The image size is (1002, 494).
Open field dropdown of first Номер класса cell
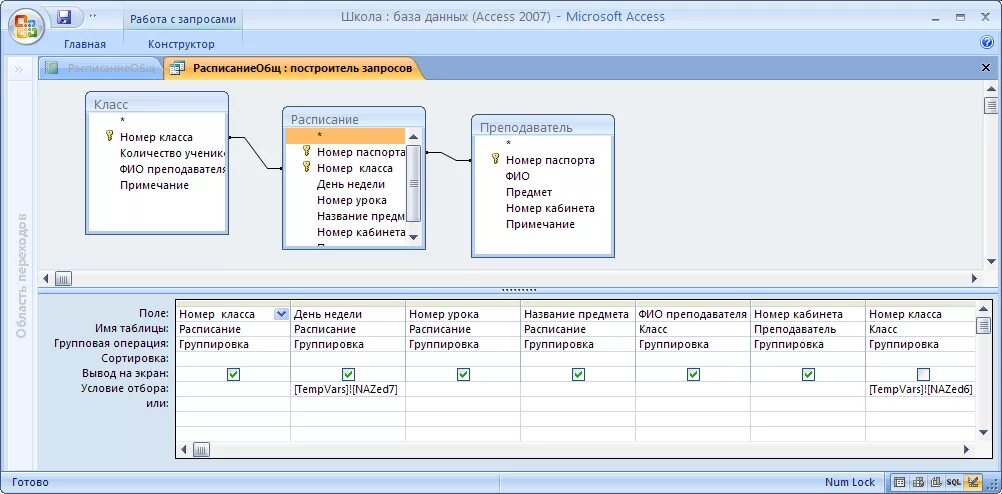(x=281, y=314)
